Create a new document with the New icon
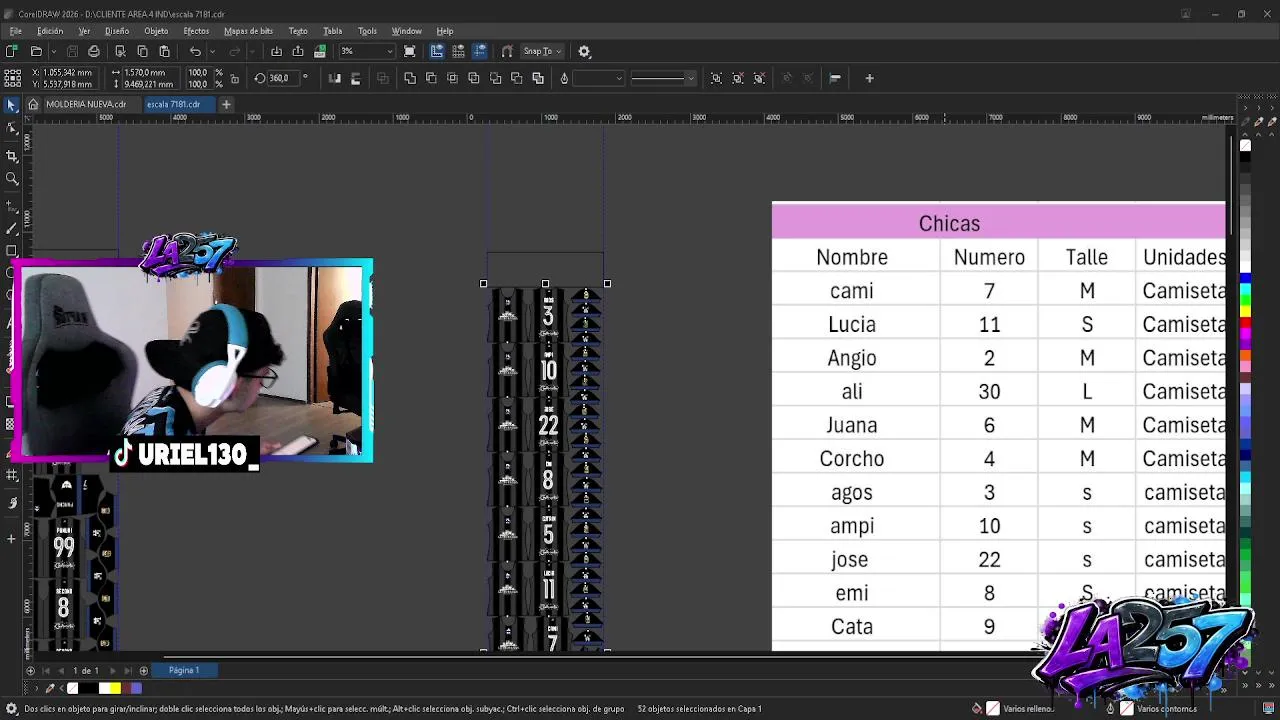This screenshot has height=720, width=1280. tap(12, 51)
